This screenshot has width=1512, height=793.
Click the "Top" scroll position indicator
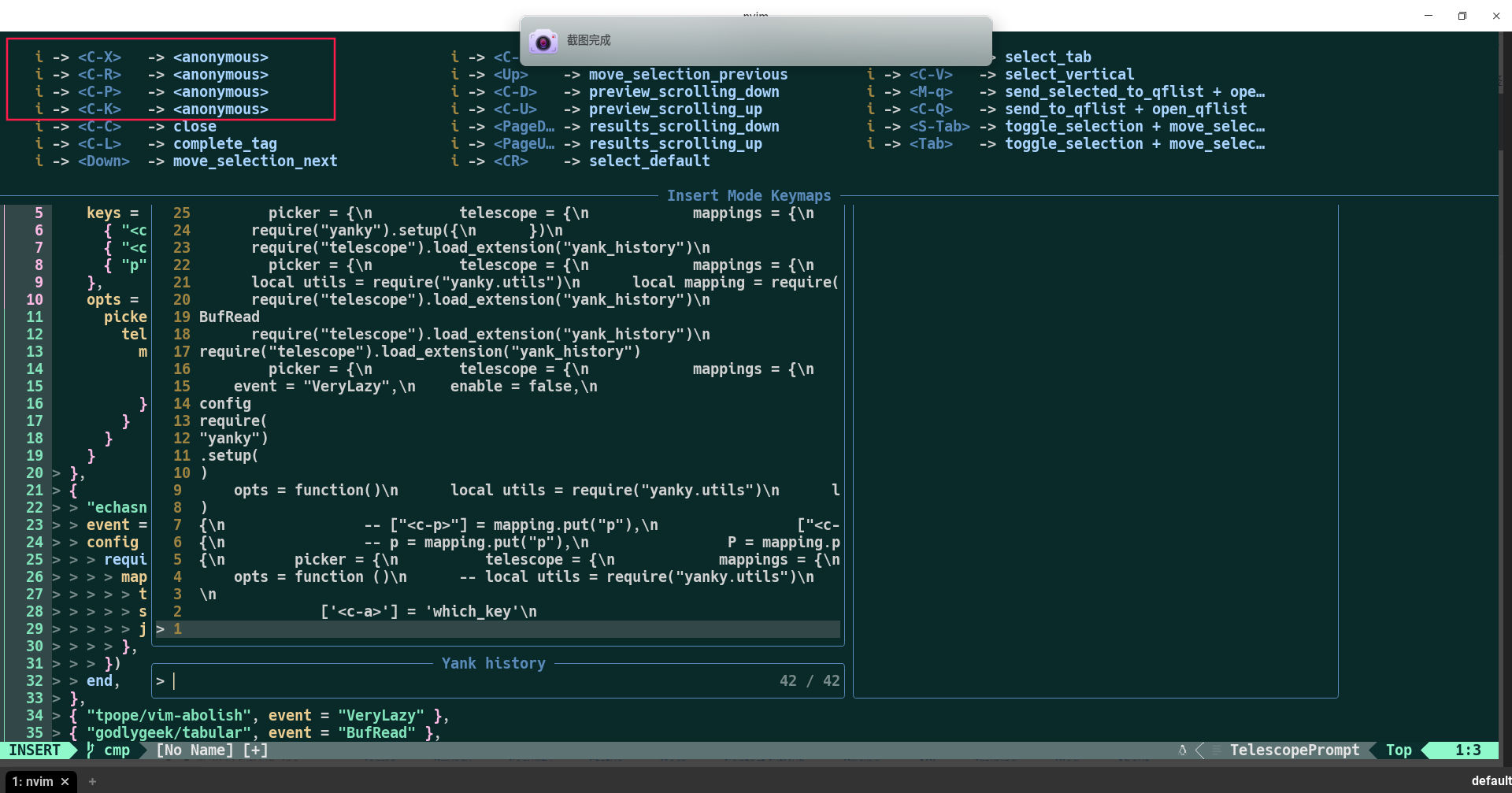tap(1399, 750)
